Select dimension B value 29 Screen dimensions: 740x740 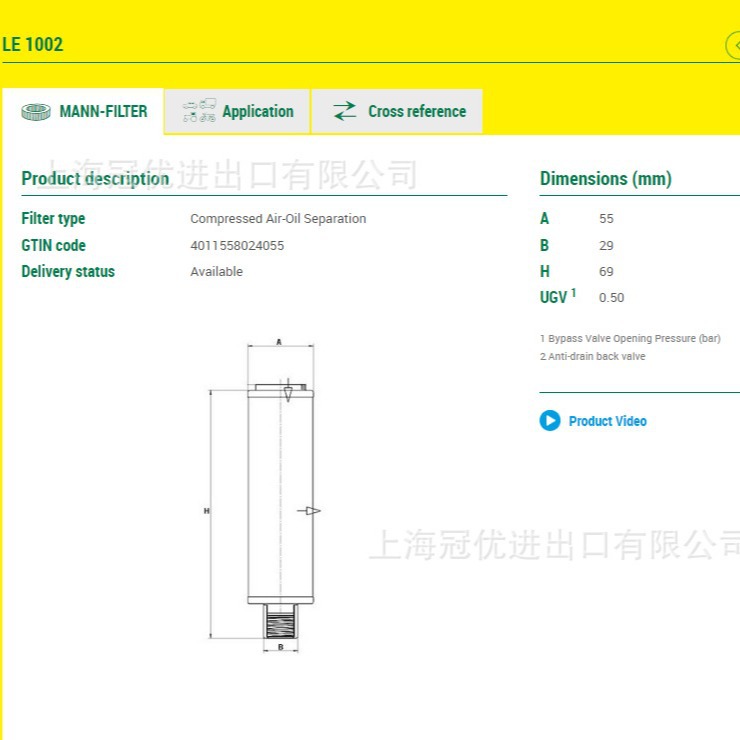(x=606, y=245)
